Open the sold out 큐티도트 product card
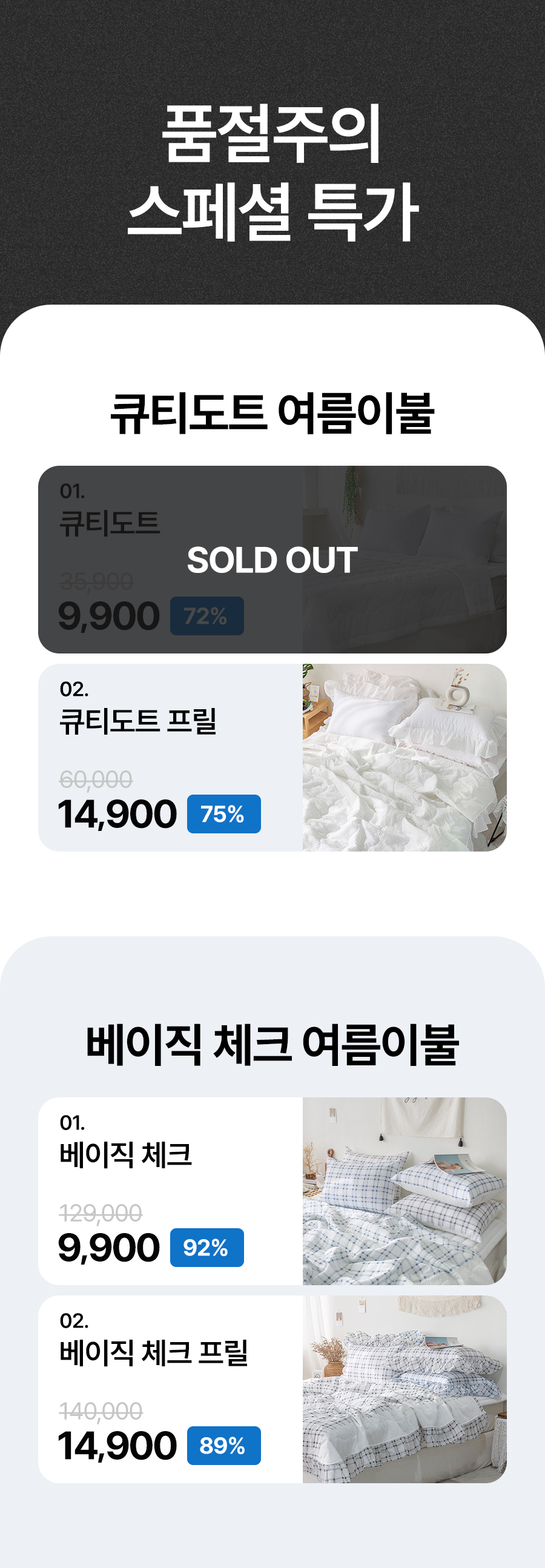The image size is (545, 1568). tap(272, 560)
